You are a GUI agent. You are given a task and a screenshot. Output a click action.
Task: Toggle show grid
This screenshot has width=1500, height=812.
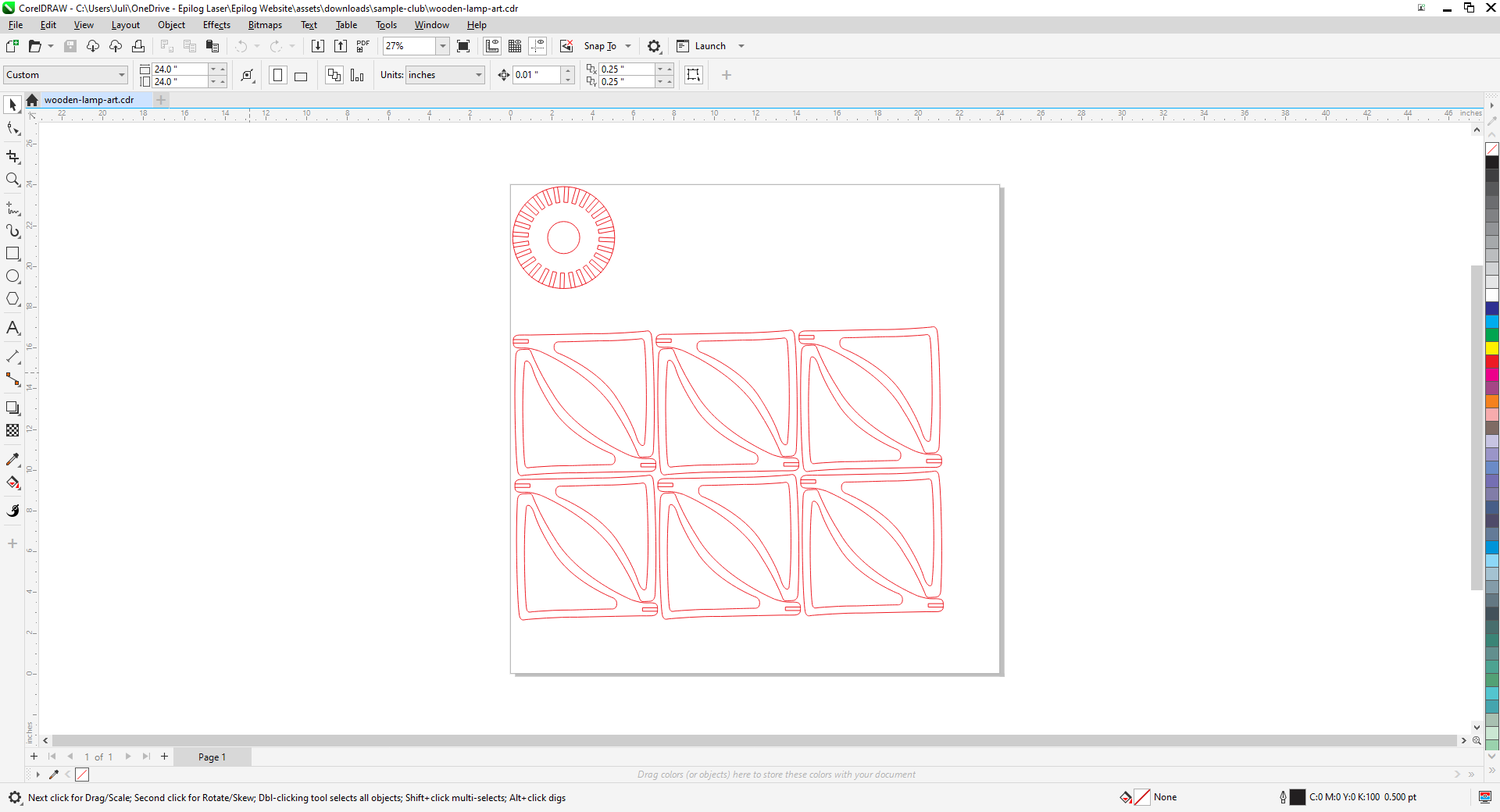point(515,46)
